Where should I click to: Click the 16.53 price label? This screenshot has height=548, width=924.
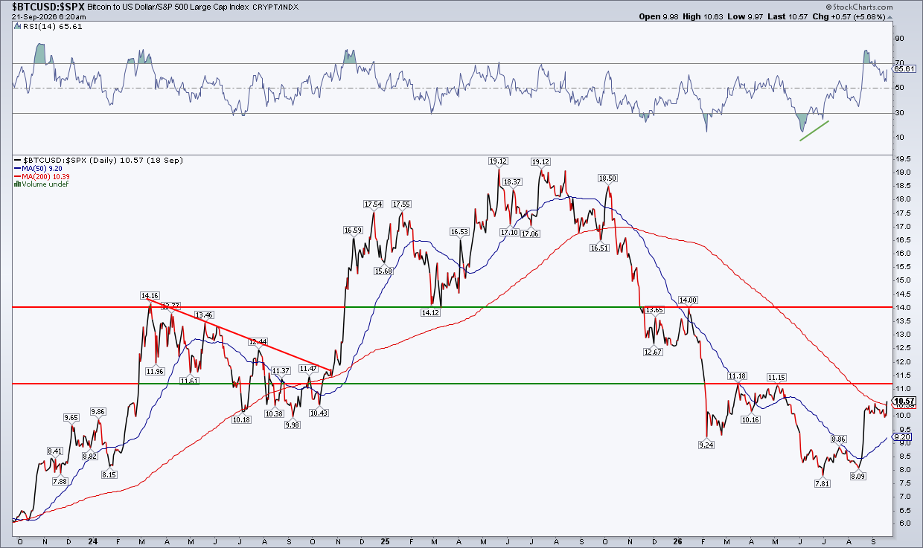459,232
